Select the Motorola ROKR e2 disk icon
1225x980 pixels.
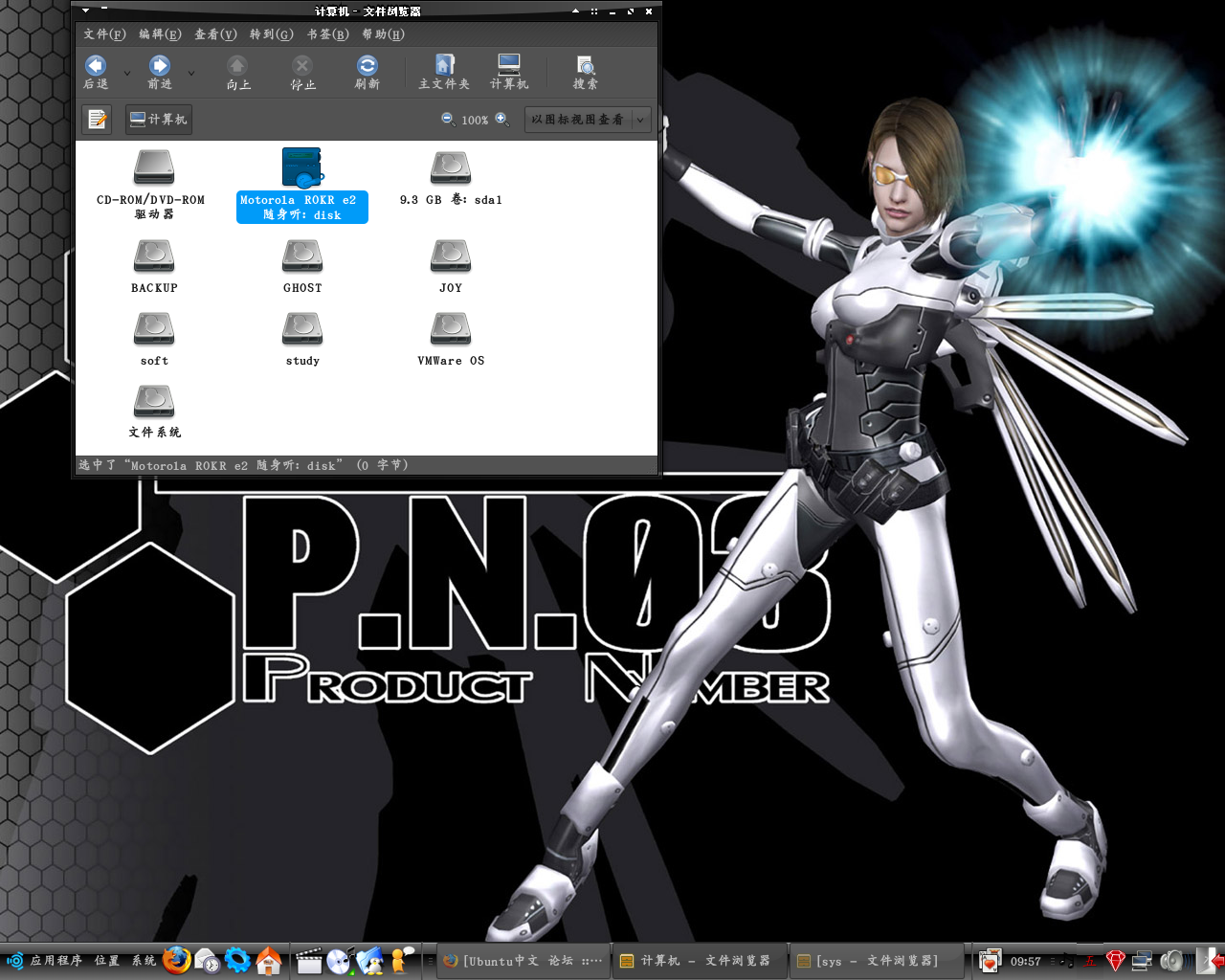302,168
